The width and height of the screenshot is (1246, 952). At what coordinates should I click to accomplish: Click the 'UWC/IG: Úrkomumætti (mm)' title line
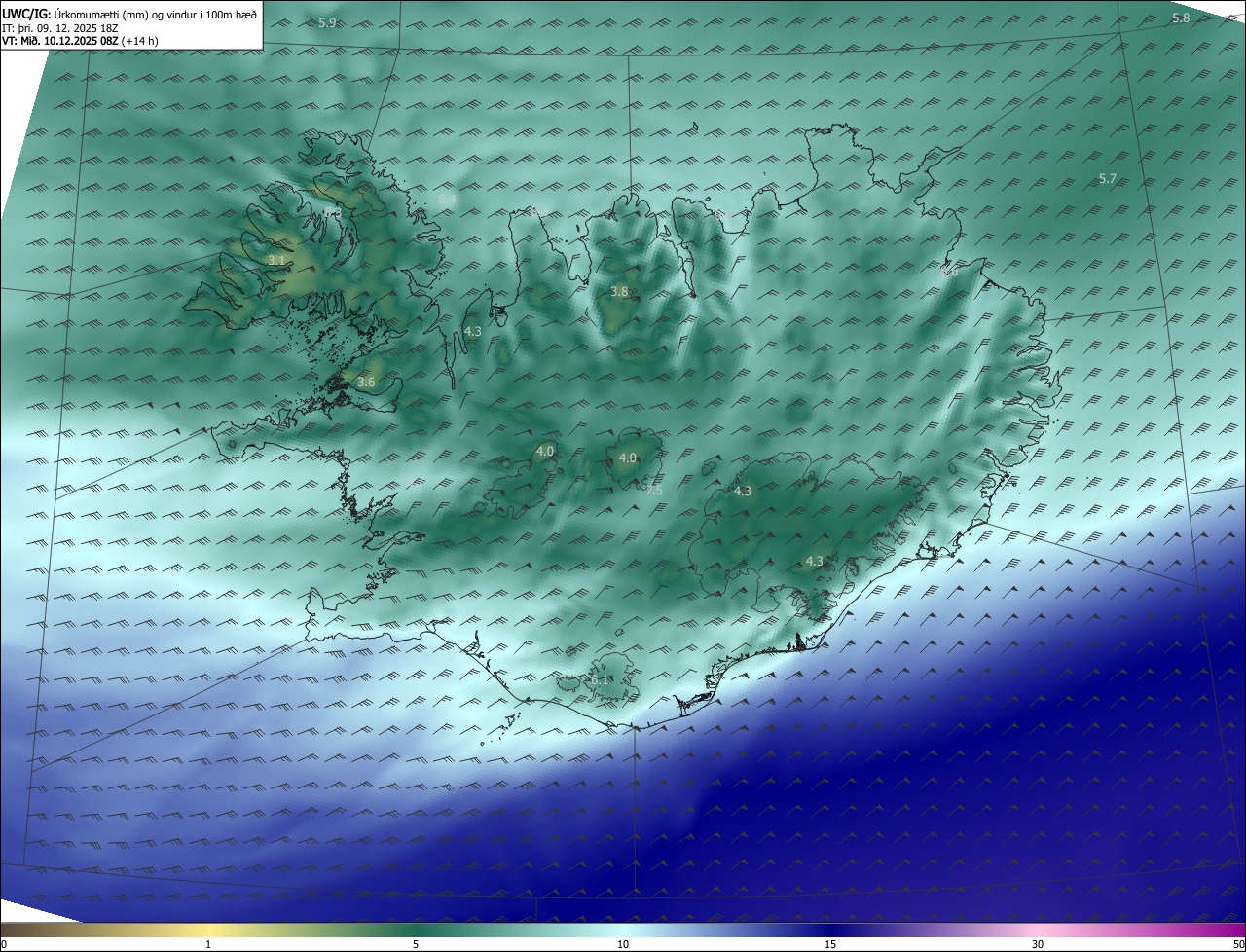[x=129, y=14]
